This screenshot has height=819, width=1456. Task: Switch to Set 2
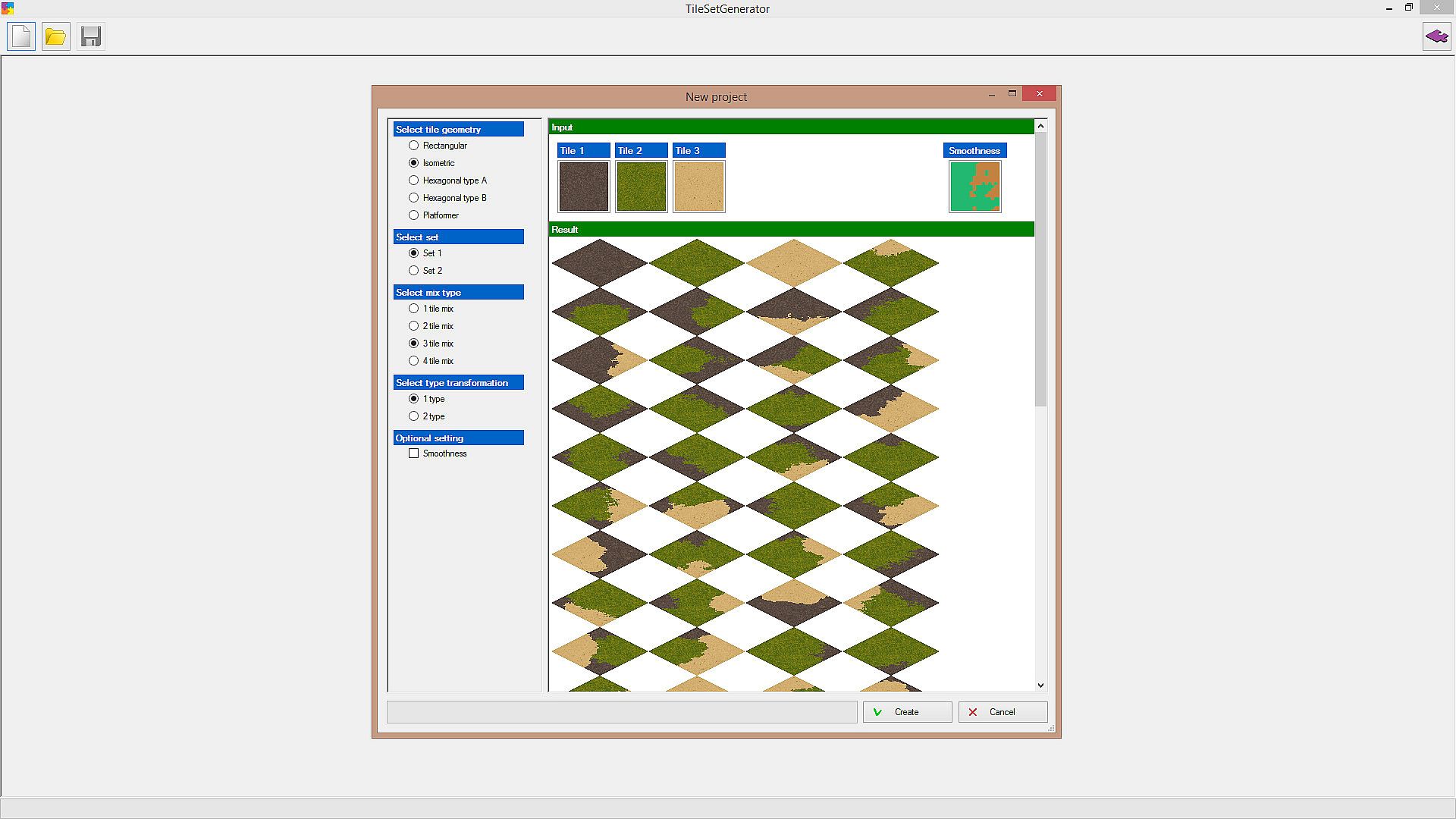[x=414, y=271]
